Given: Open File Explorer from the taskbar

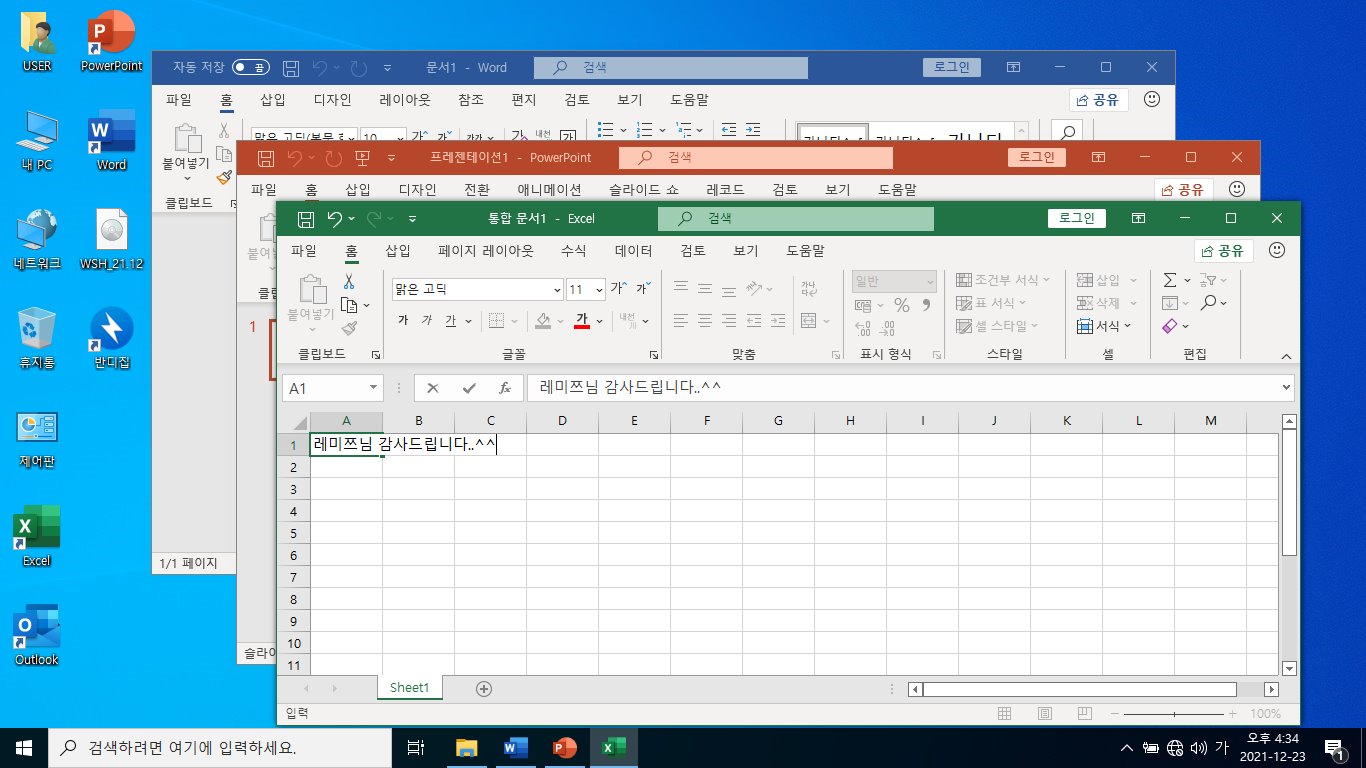Looking at the screenshot, I should click(x=466, y=747).
